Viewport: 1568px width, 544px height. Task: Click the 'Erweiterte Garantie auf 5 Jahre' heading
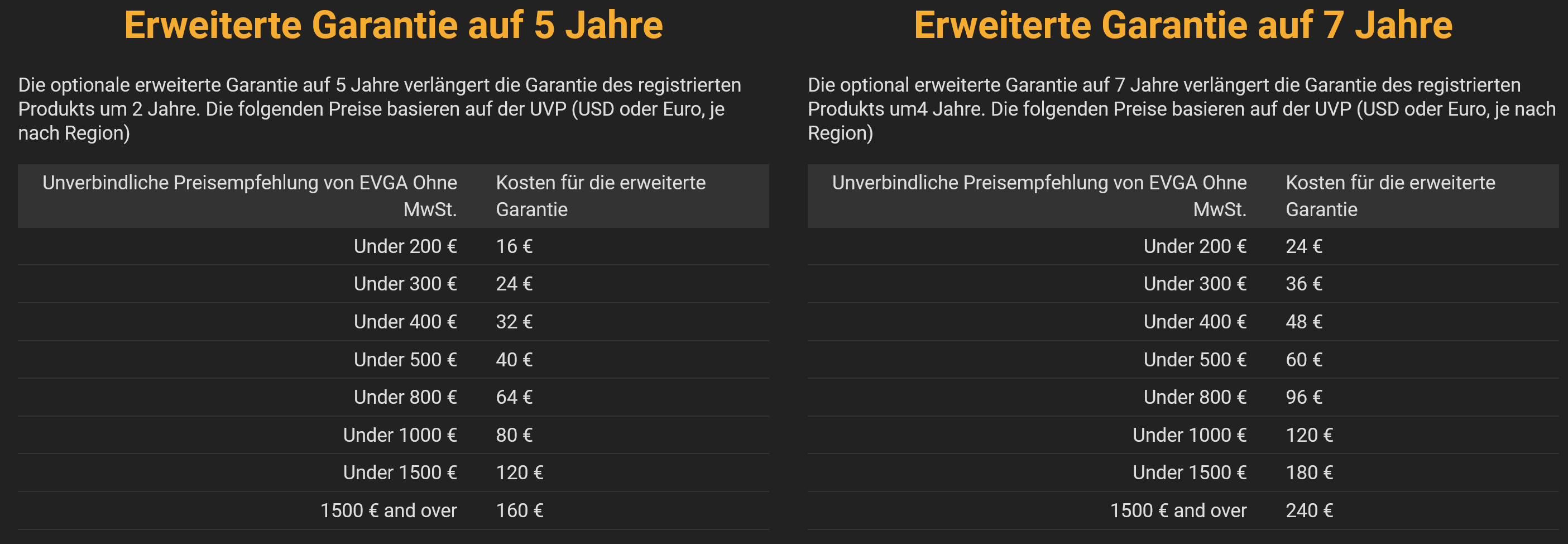pos(393,26)
